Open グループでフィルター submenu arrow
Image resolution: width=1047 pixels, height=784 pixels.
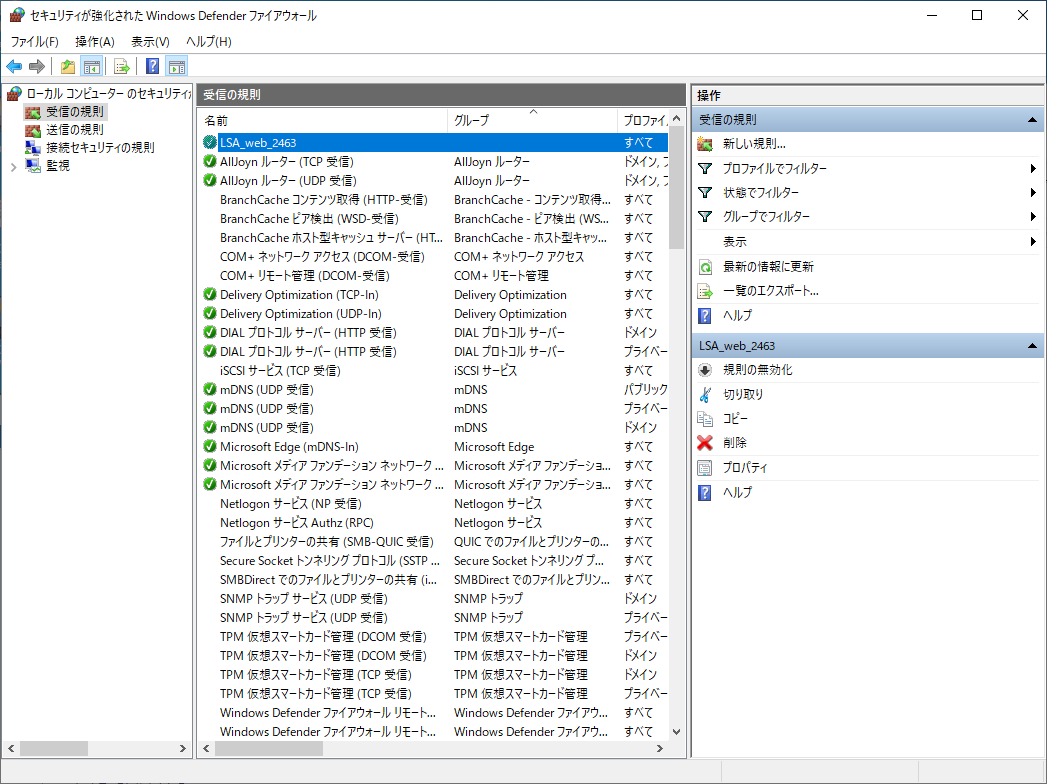pos(1033,216)
